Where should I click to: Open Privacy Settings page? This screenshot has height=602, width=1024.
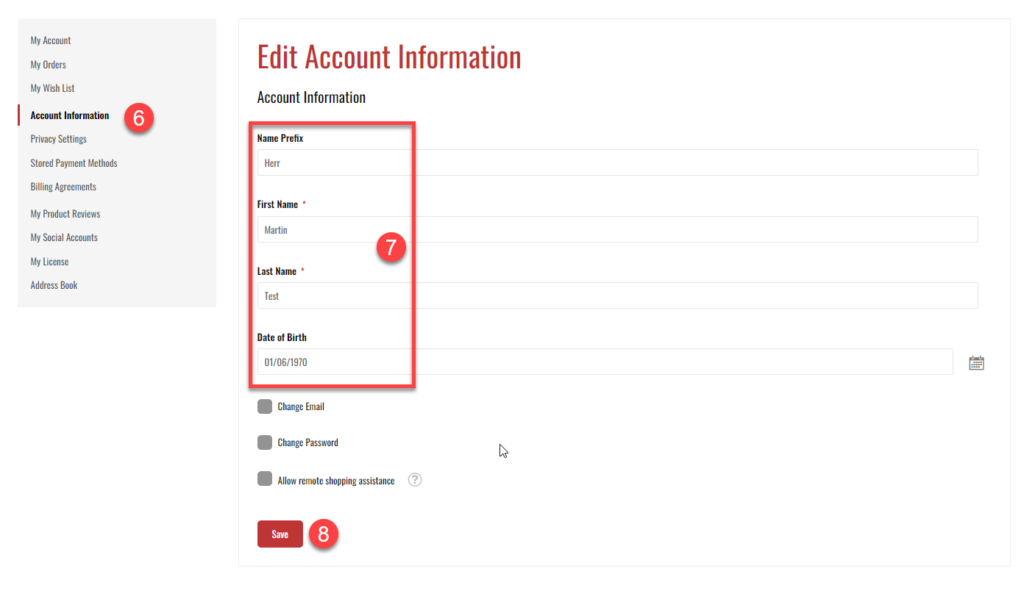point(59,140)
